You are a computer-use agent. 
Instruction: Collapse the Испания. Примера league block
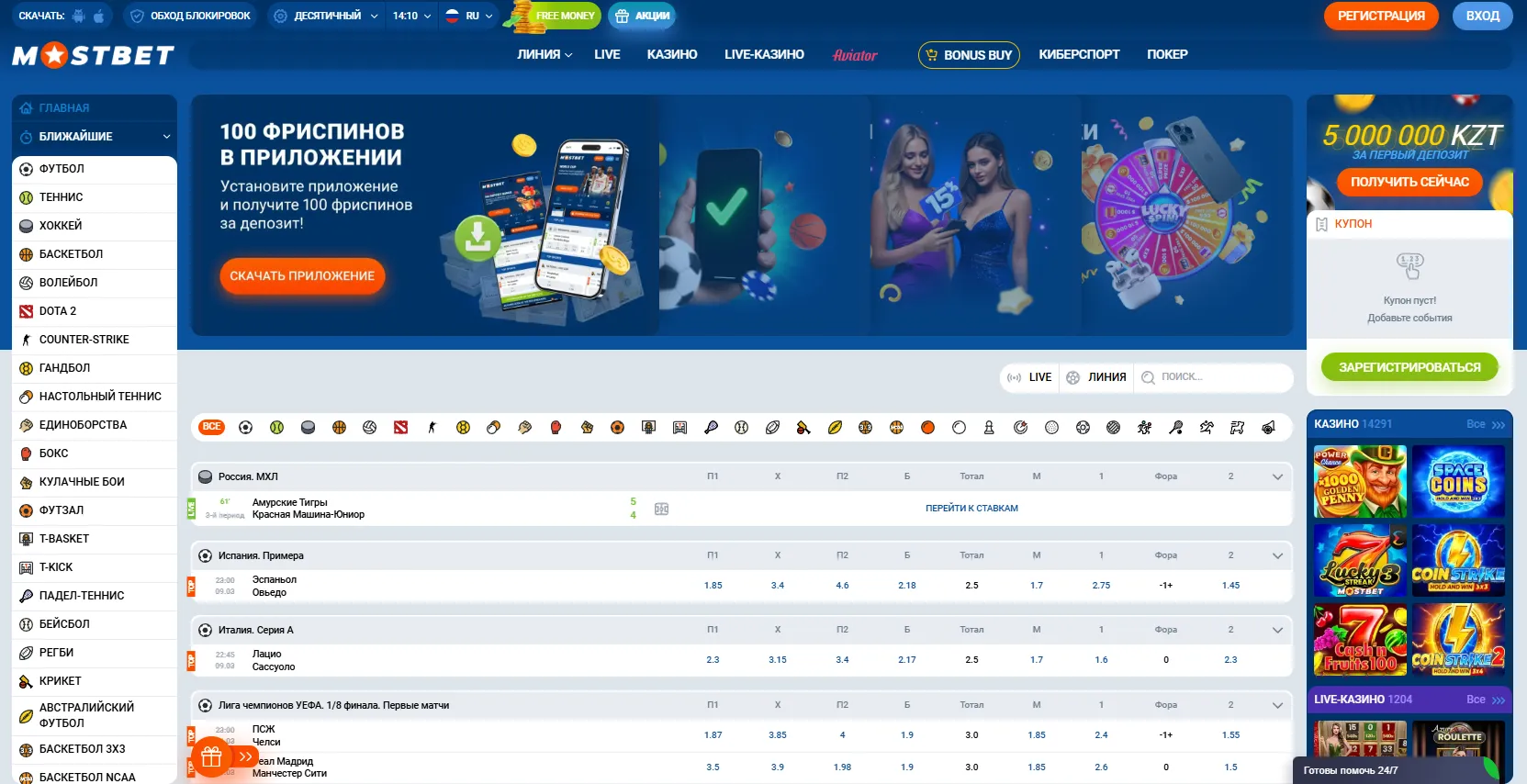coord(1277,555)
